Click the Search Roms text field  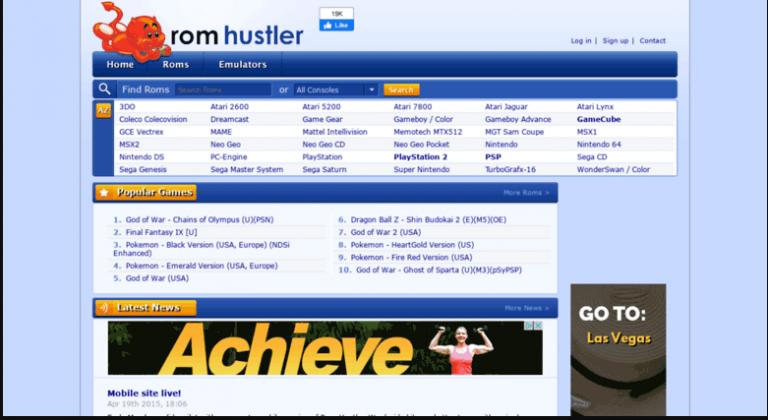click(x=222, y=90)
